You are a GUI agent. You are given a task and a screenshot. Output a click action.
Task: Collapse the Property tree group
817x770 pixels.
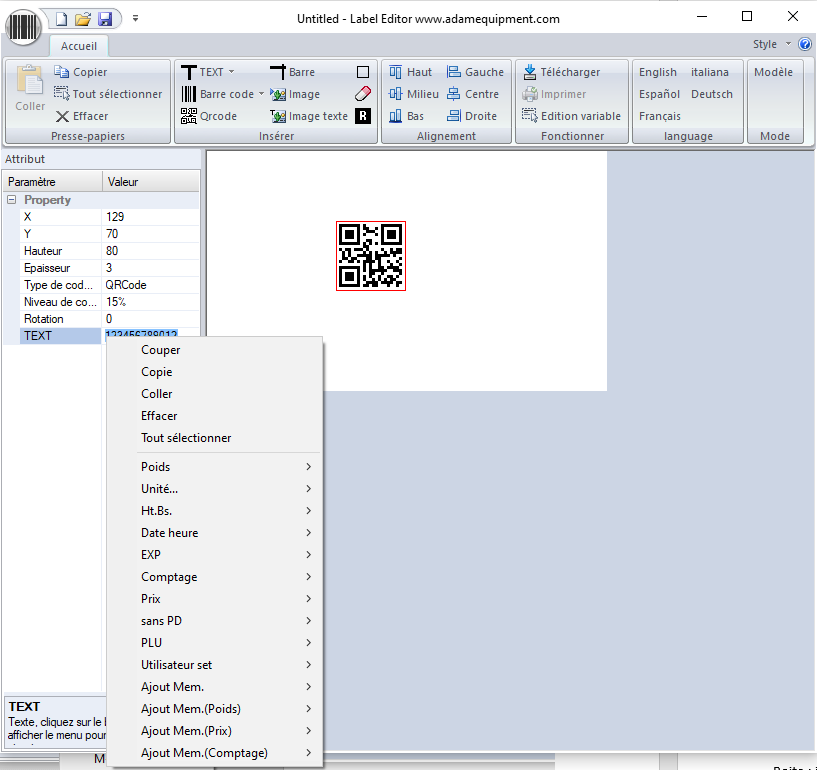[12, 200]
